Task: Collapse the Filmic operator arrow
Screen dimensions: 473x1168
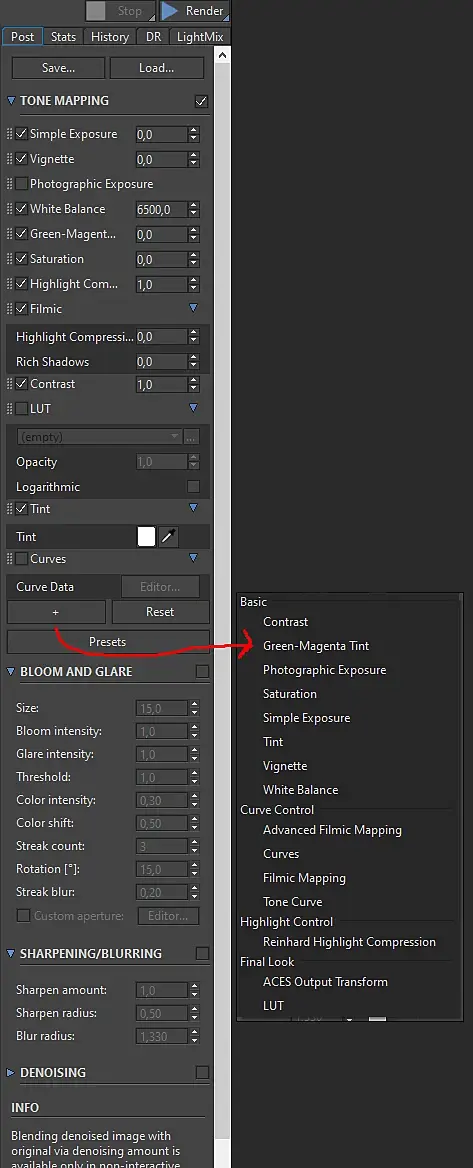Action: (194, 308)
